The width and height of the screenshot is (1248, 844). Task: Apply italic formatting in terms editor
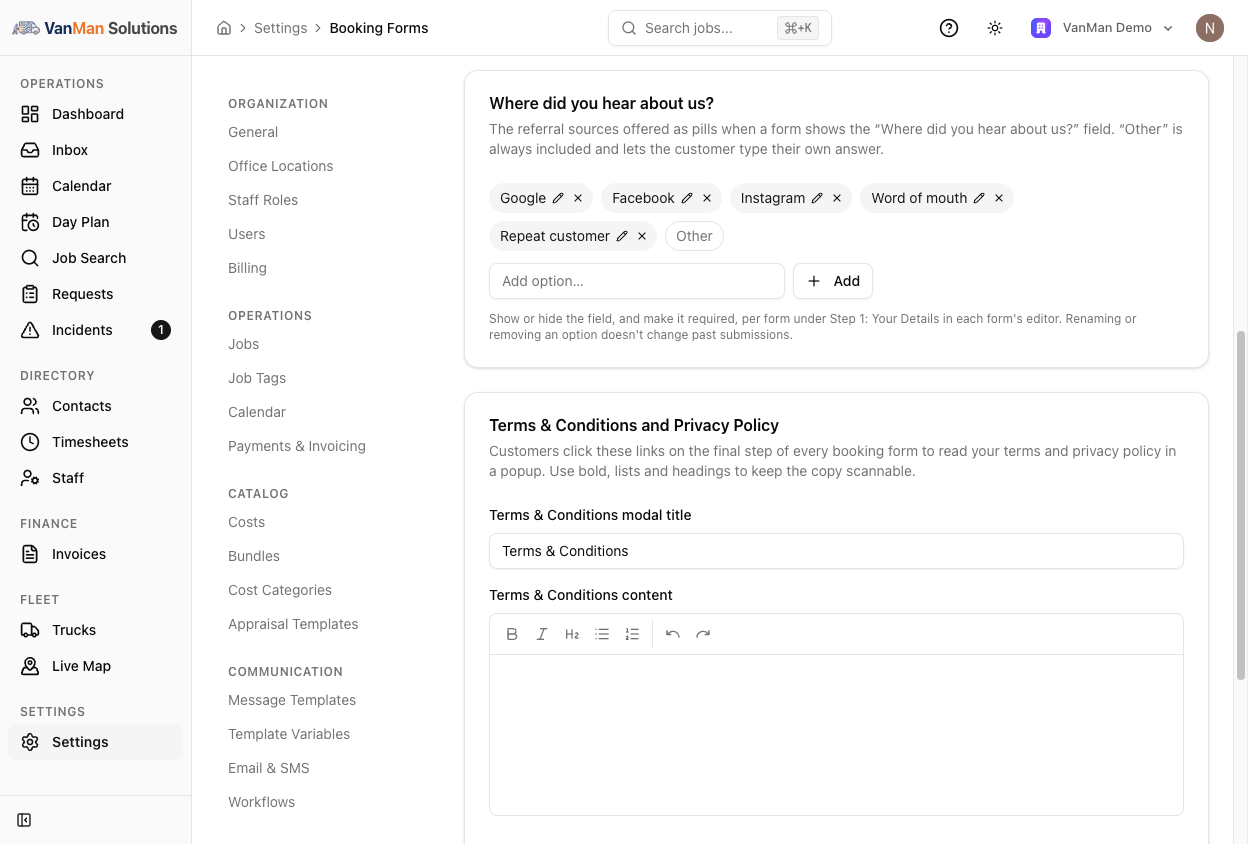(542, 634)
